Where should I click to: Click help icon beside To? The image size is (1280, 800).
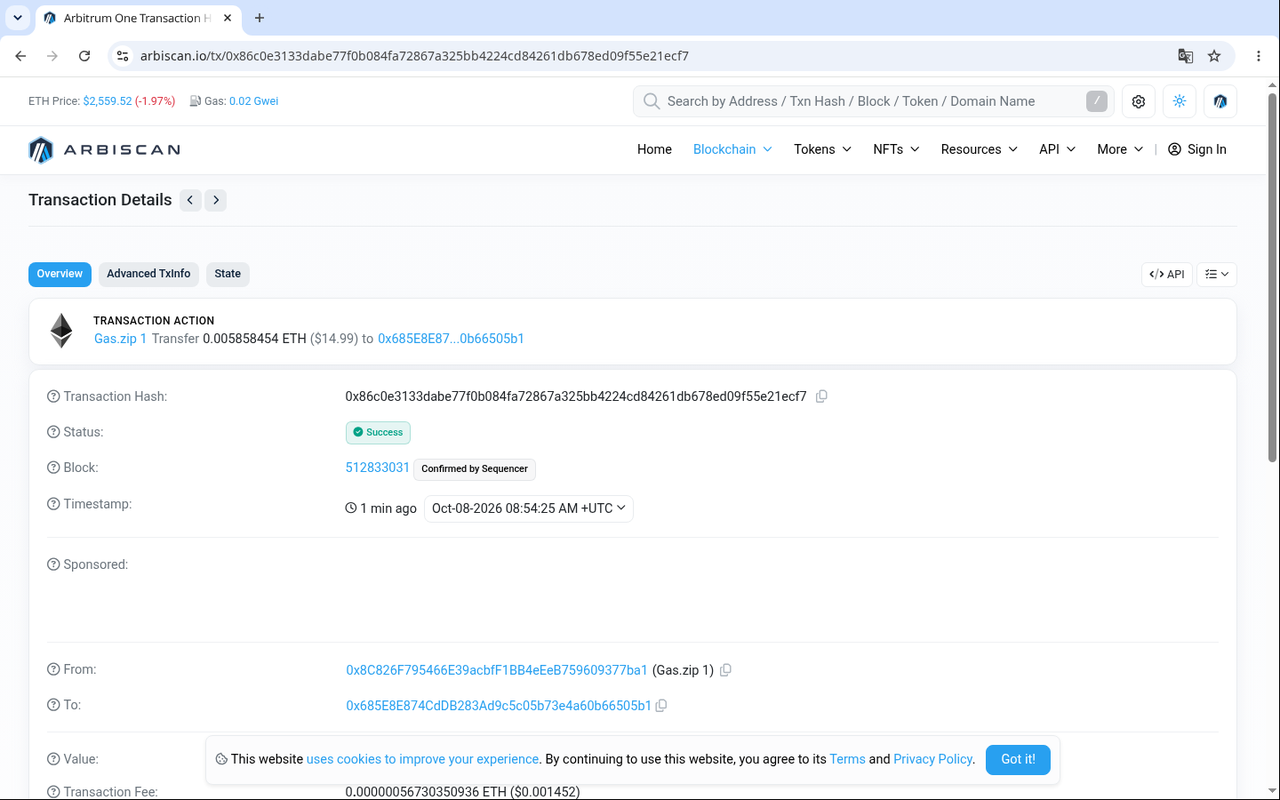(54, 705)
